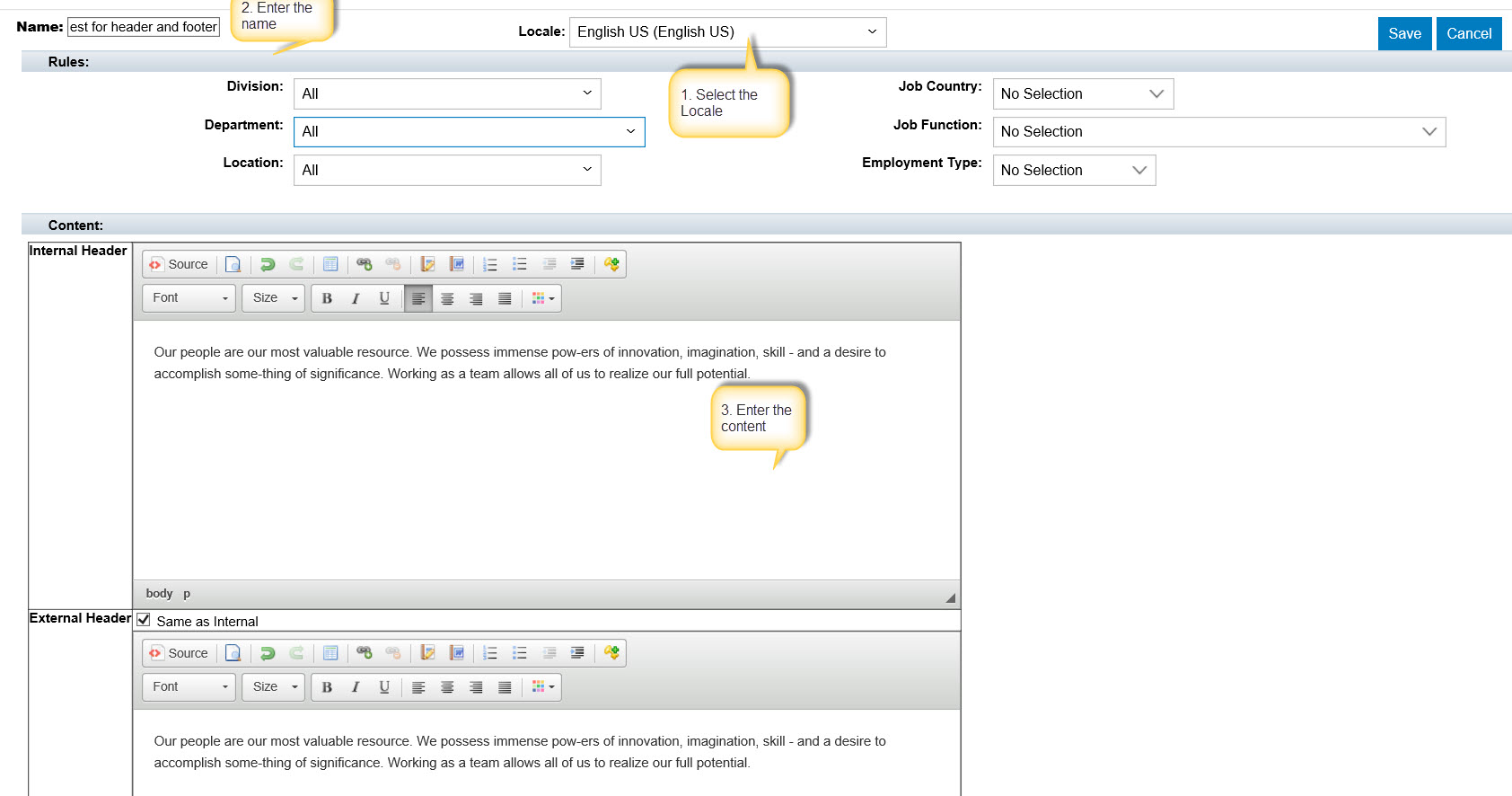Insert link in Internal Header editor
Viewport: 1512px width, 796px height.
coord(365,264)
